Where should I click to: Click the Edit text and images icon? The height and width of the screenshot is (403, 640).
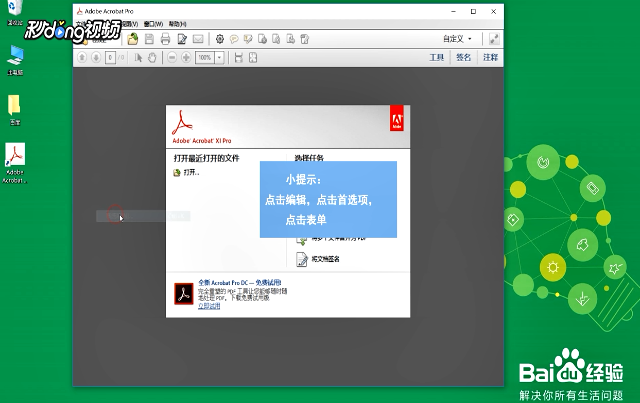click(182, 39)
